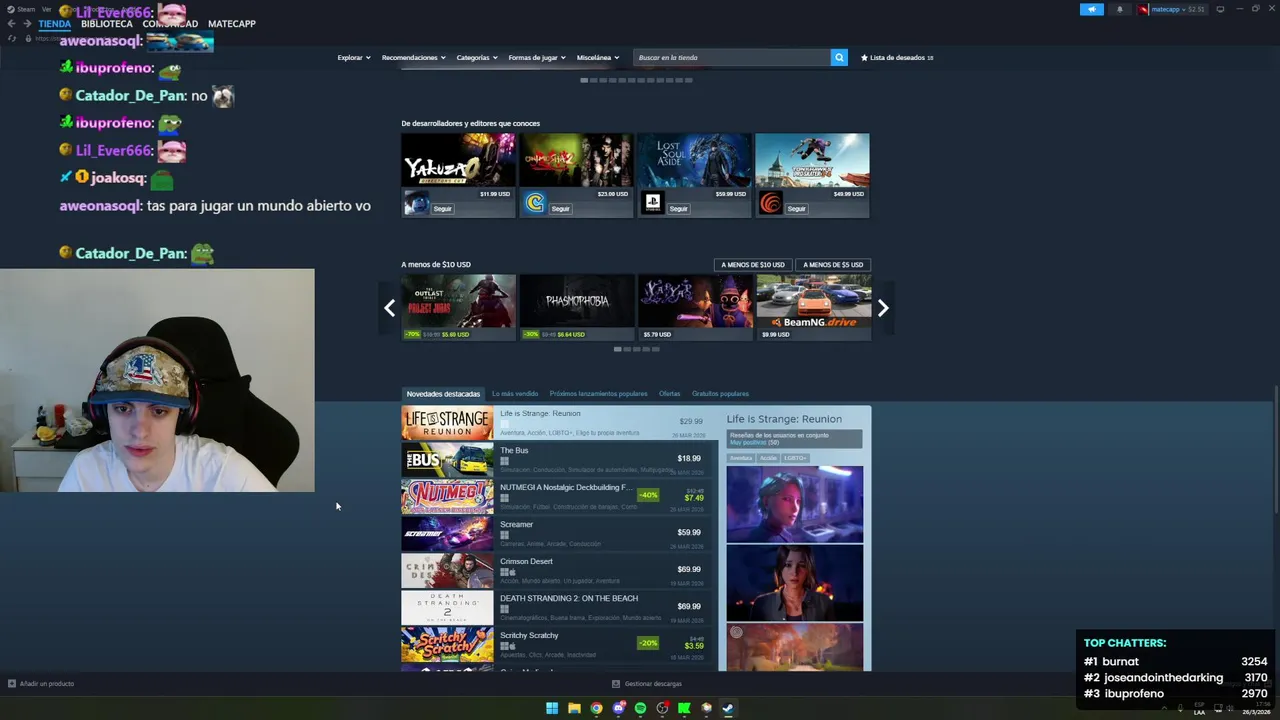Click the Capcom publisher logo icon
This screenshot has height=720, width=1280.
(x=534, y=203)
